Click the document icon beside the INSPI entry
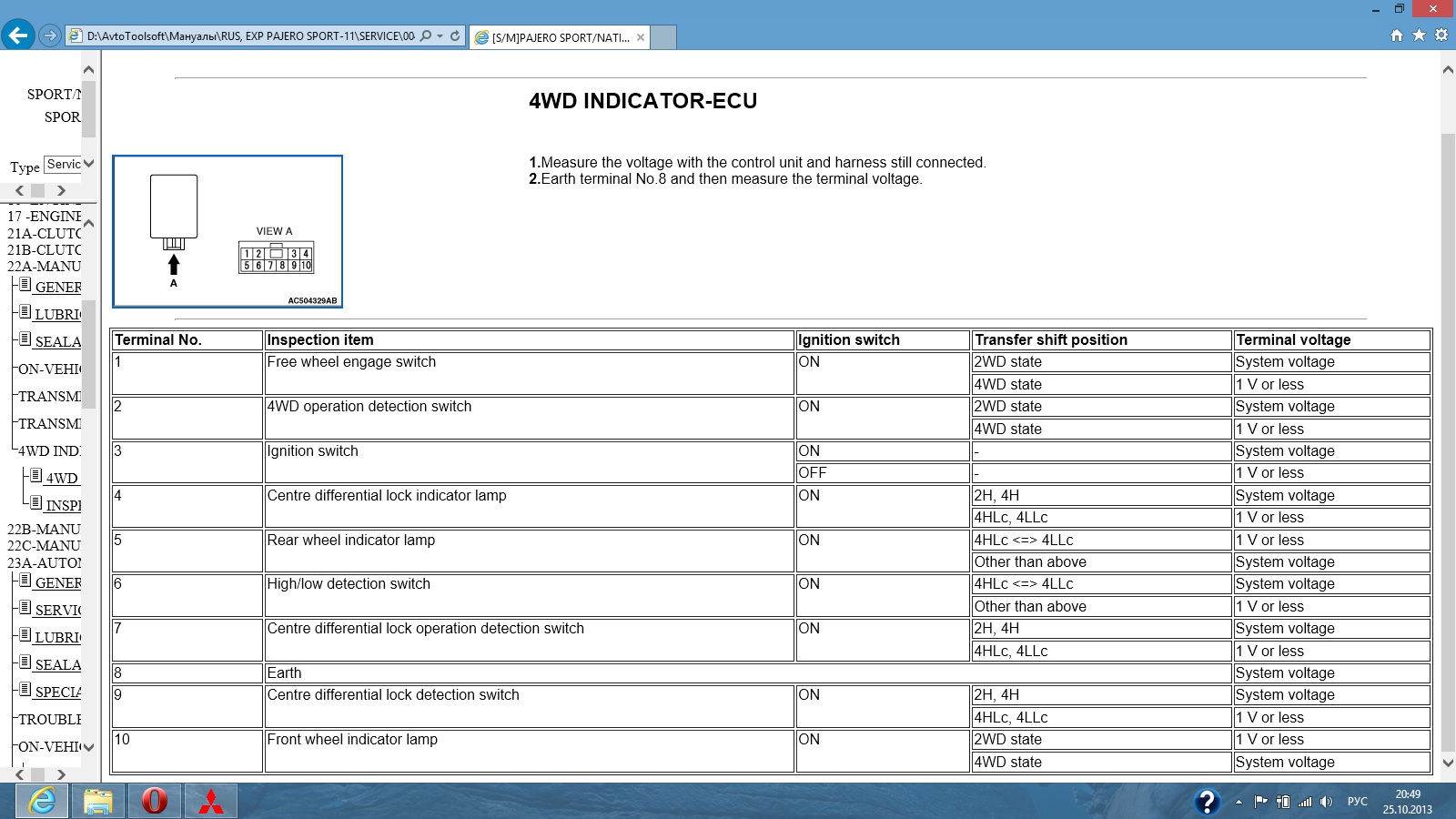The image size is (1456, 819). [35, 502]
